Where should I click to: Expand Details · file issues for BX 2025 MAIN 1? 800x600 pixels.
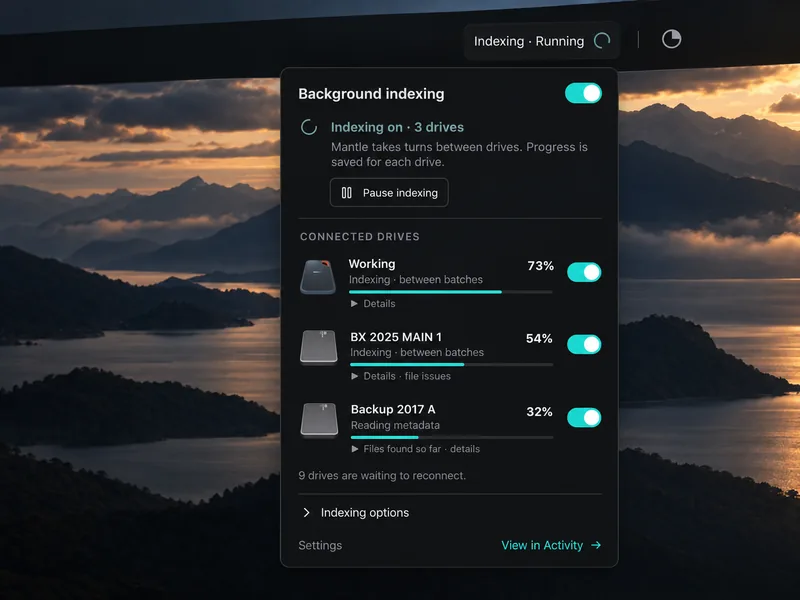point(401,376)
